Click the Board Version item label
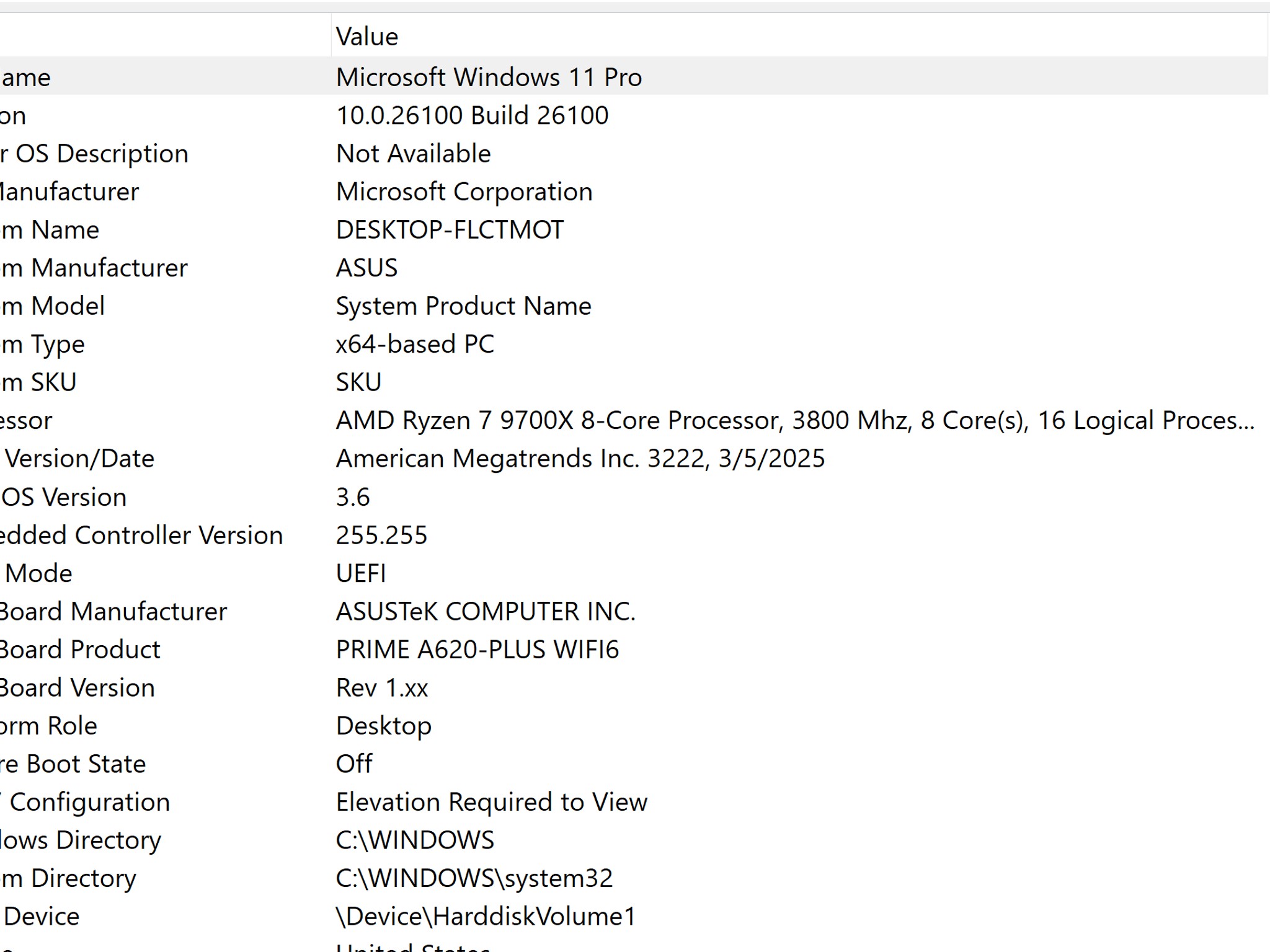This screenshot has width=1270, height=952. (78, 688)
